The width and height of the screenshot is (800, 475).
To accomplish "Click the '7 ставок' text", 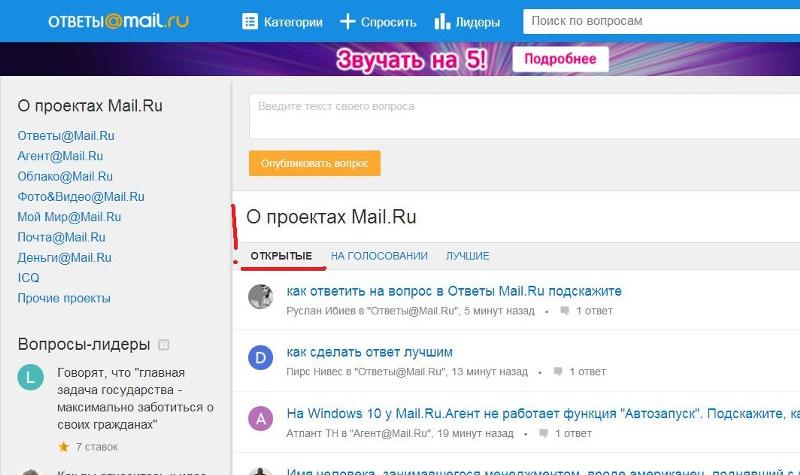I will [97, 447].
